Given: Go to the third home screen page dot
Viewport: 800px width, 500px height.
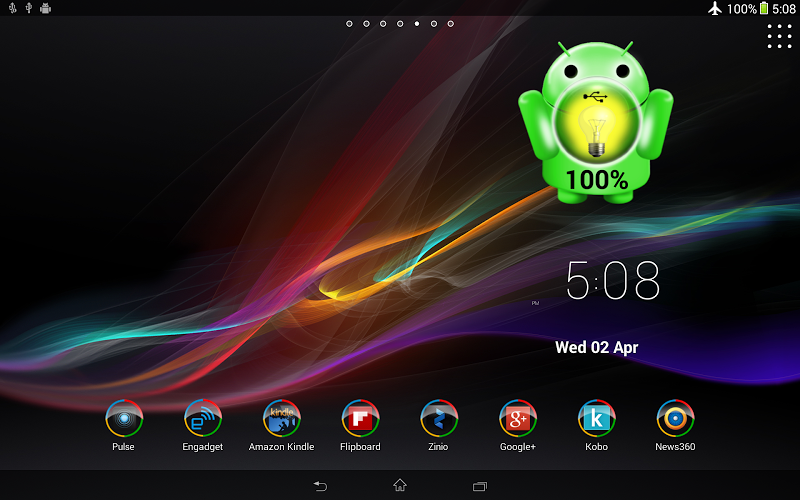Looking at the screenshot, I should point(383,23).
